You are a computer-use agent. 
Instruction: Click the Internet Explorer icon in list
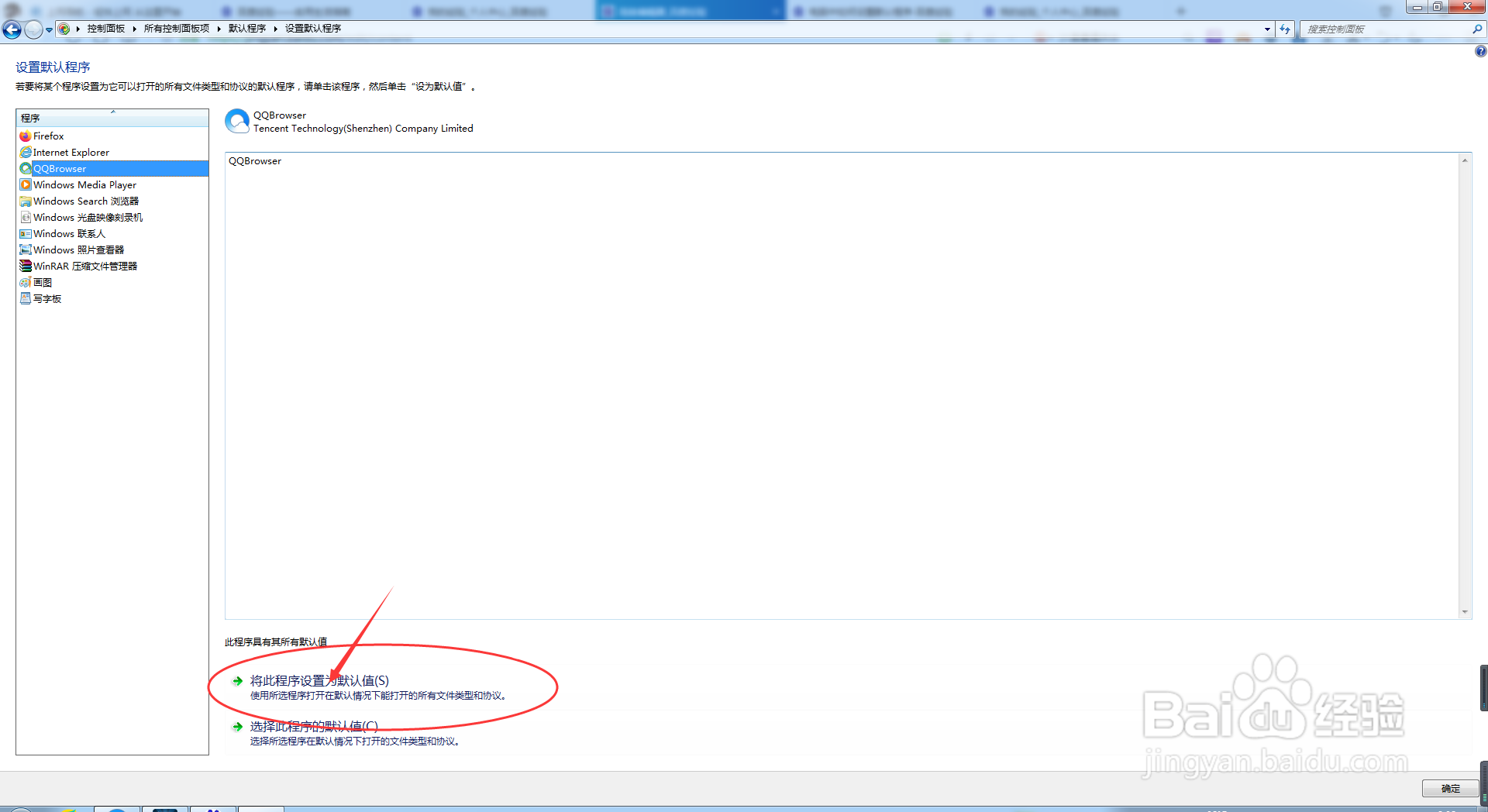26,153
